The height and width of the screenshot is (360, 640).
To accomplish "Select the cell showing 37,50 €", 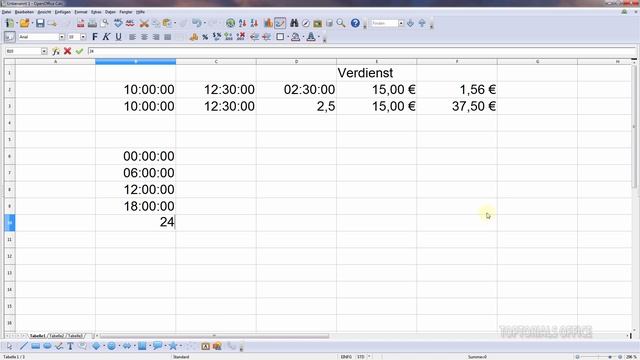I will pyautogui.click(x=457, y=106).
